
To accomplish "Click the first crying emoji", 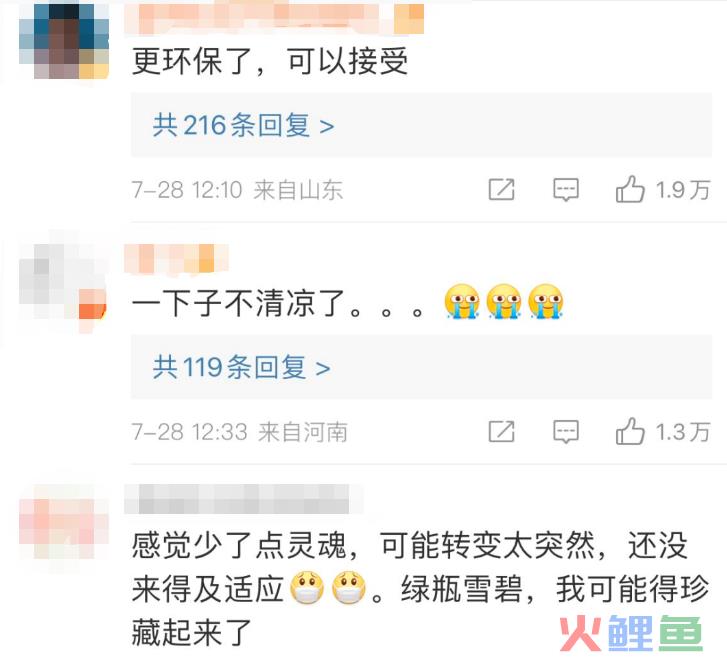I will (x=461, y=301).
